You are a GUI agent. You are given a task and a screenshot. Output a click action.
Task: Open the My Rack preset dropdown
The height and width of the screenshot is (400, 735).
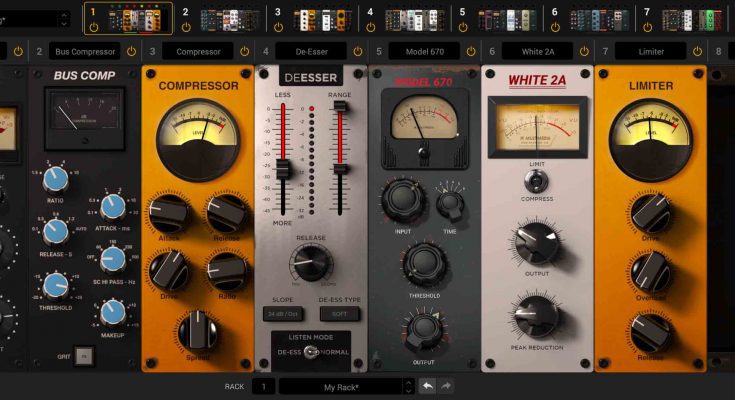[x=345, y=386]
